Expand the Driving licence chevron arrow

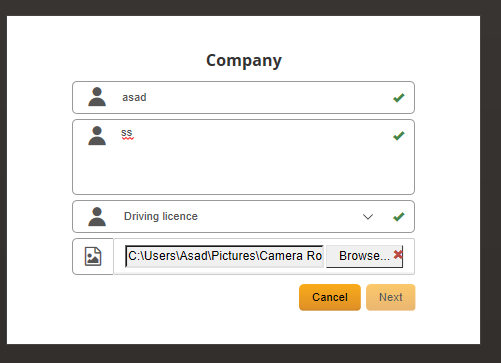(x=368, y=217)
